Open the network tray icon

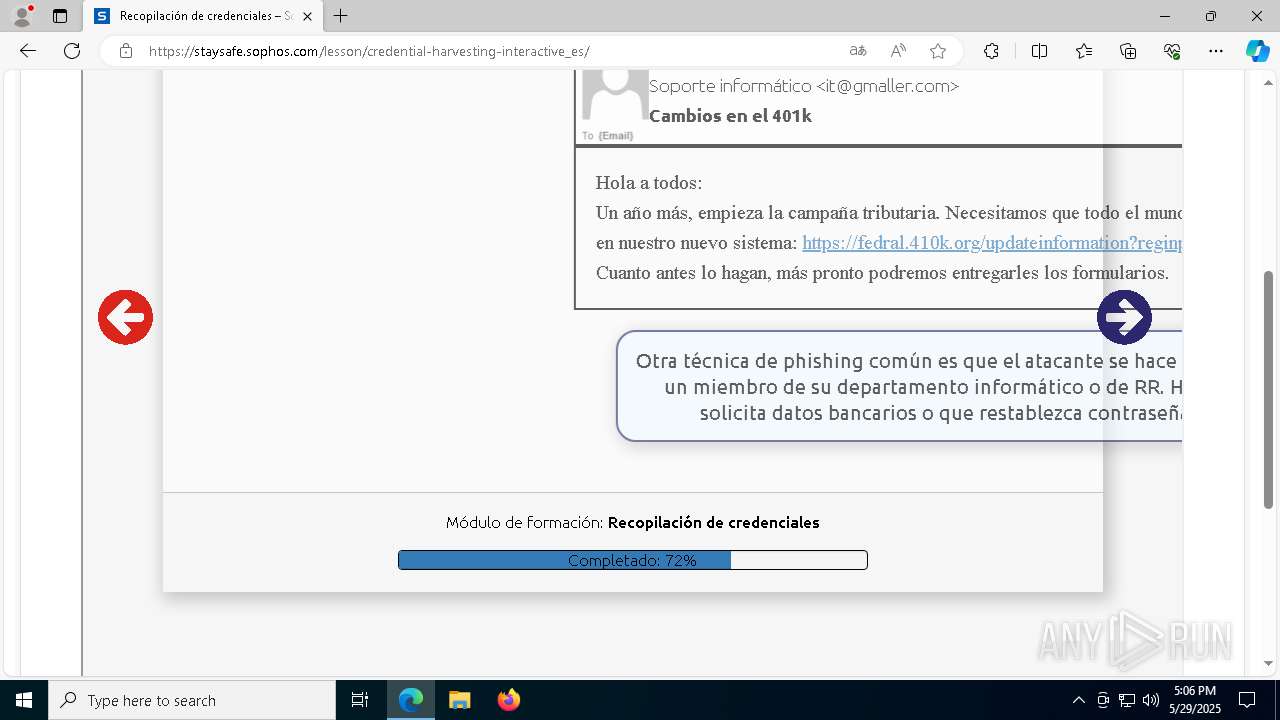point(1127,700)
